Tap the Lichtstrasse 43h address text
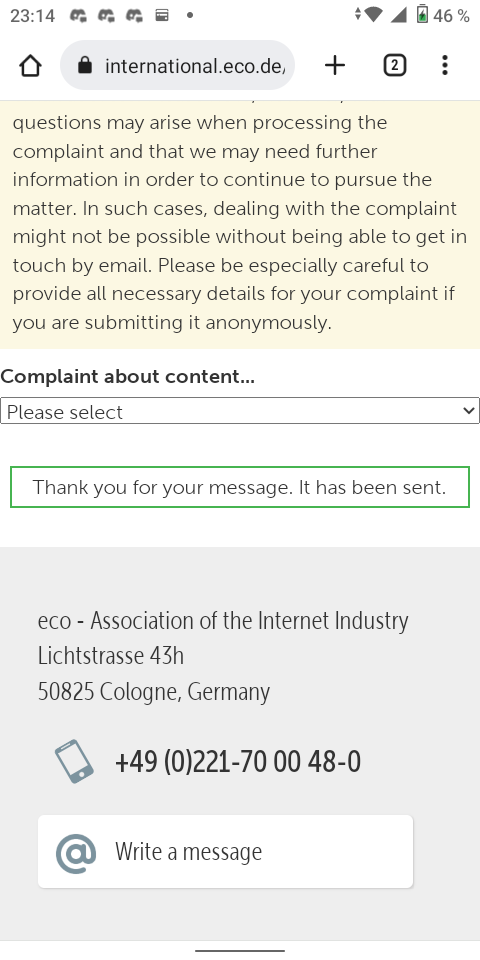Viewport: 480px width, 960px height. tap(111, 656)
